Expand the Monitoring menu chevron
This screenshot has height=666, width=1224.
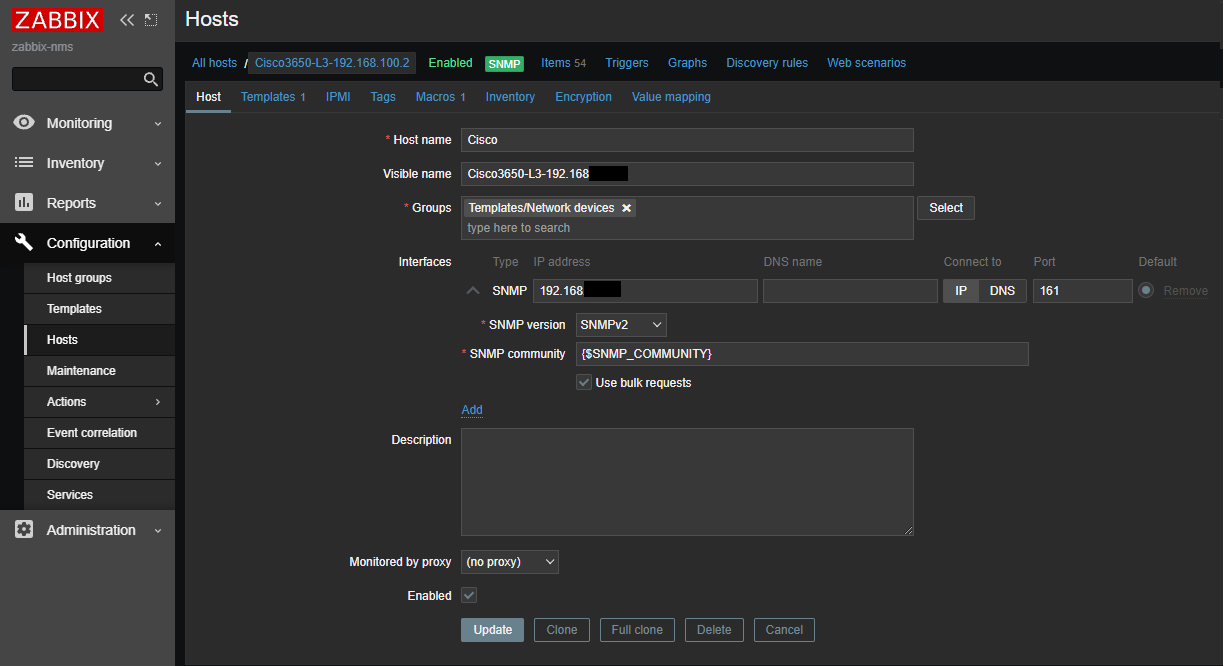pos(158,124)
